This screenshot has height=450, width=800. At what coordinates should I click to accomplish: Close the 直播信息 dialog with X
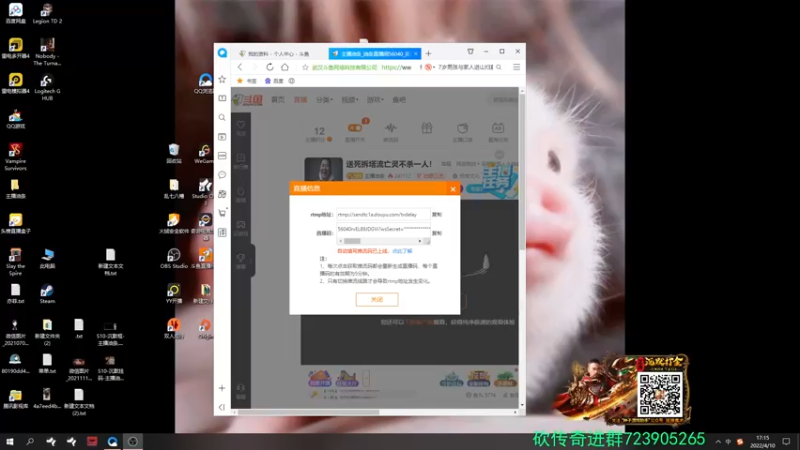click(x=453, y=189)
